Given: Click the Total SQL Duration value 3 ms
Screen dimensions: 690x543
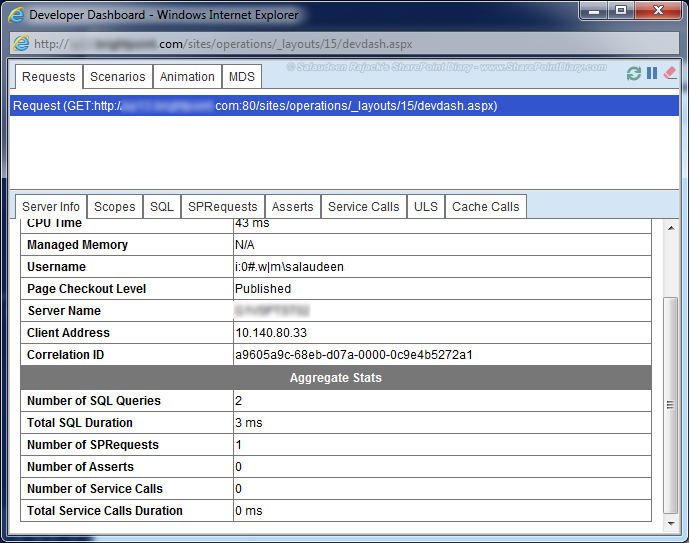Looking at the screenshot, I should click(249, 423).
